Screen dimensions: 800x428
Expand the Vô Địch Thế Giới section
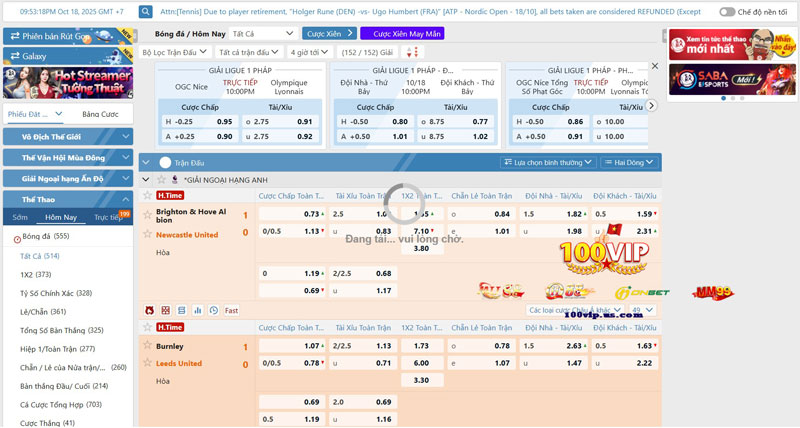coord(68,137)
